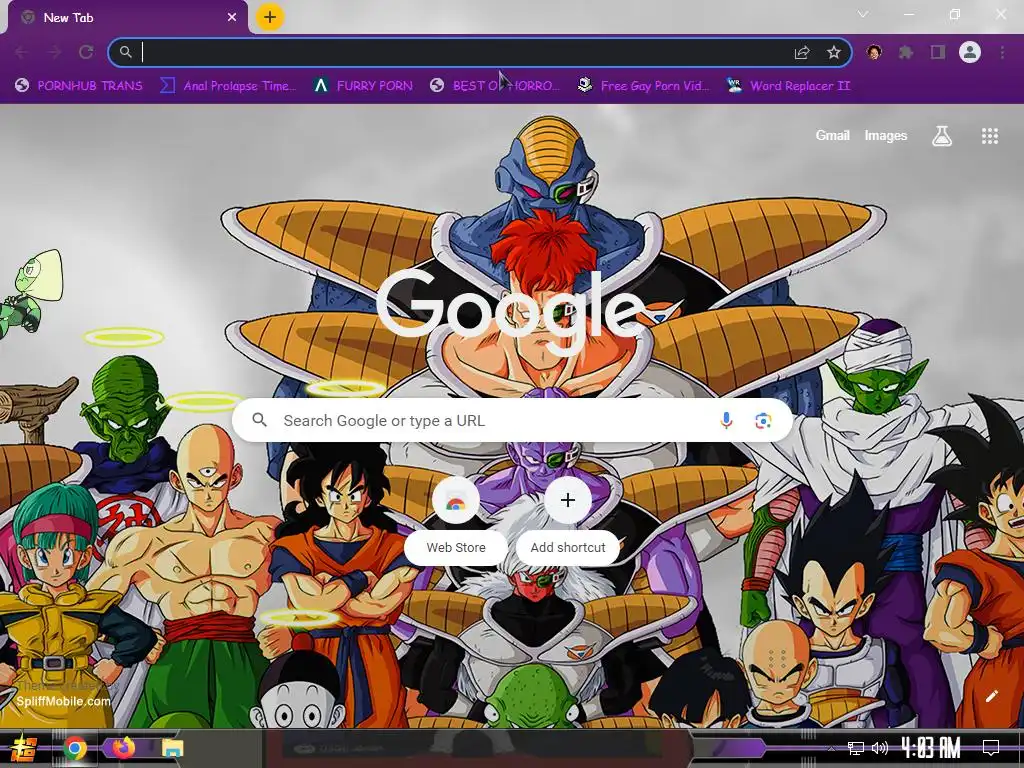Reload the page with the refresh icon
The width and height of the screenshot is (1024, 768).
point(86,52)
